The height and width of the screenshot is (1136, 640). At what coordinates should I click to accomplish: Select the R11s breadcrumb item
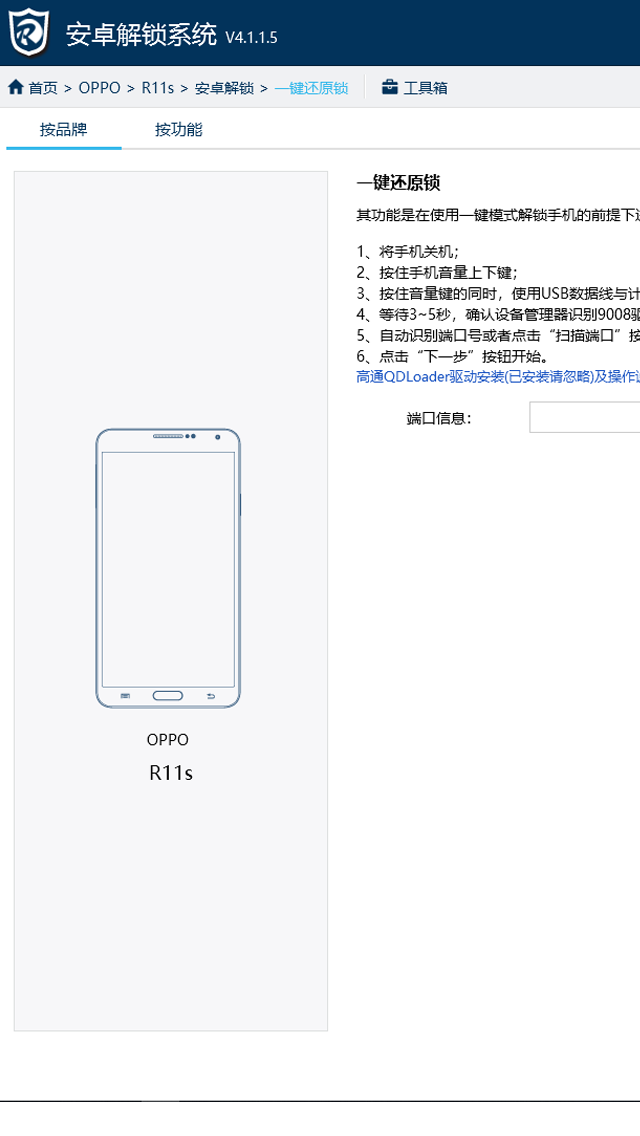point(157,88)
